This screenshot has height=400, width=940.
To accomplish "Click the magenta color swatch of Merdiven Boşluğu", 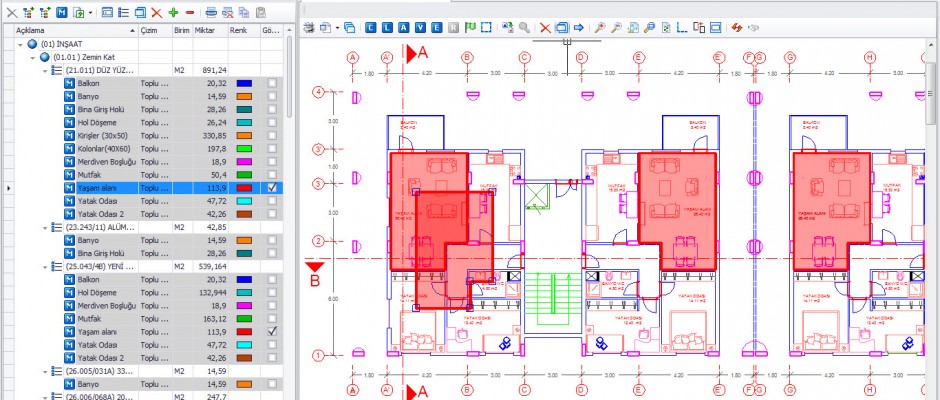I will pyautogui.click(x=243, y=161).
